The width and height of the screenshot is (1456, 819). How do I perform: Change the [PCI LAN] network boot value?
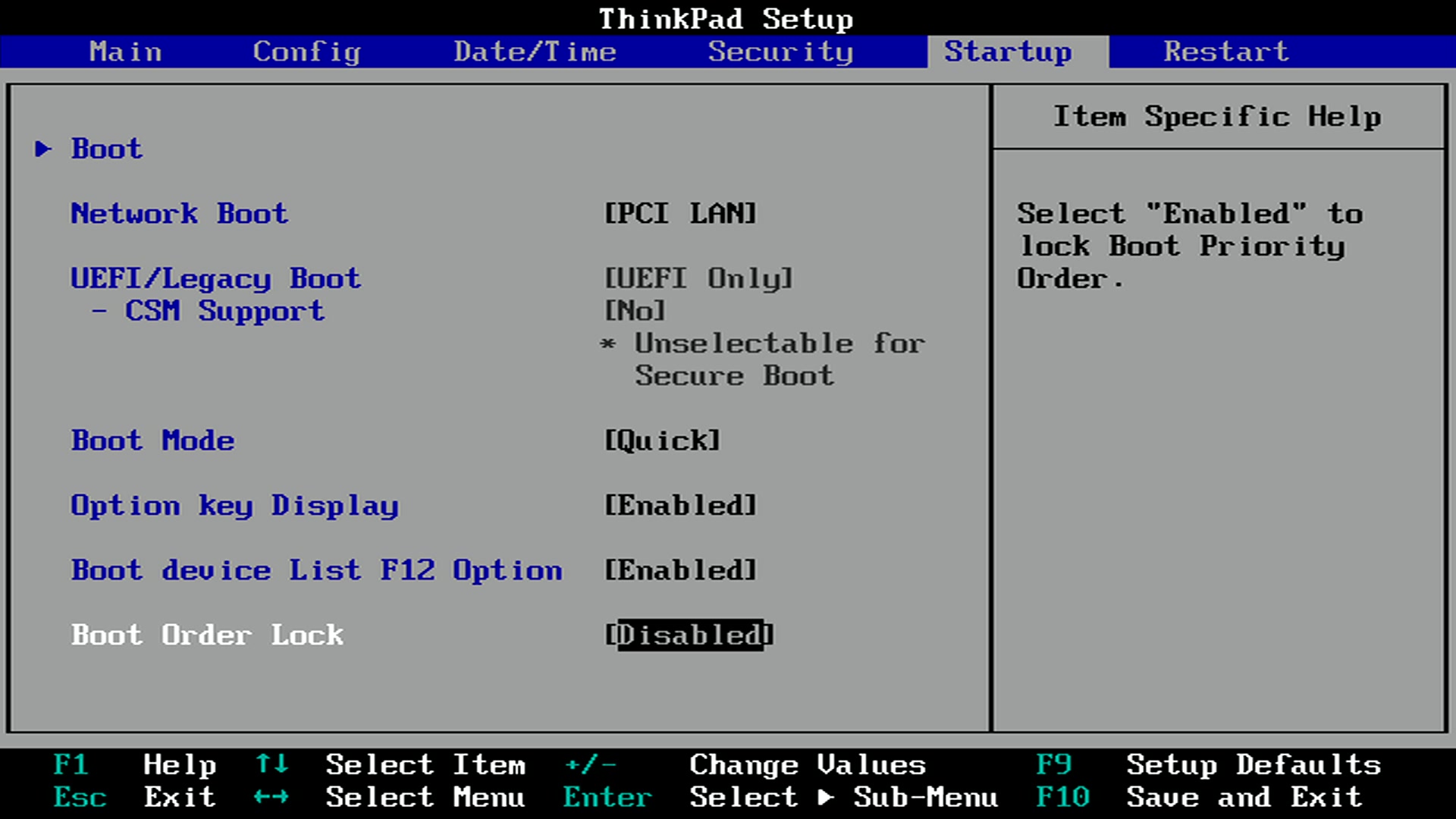point(680,213)
